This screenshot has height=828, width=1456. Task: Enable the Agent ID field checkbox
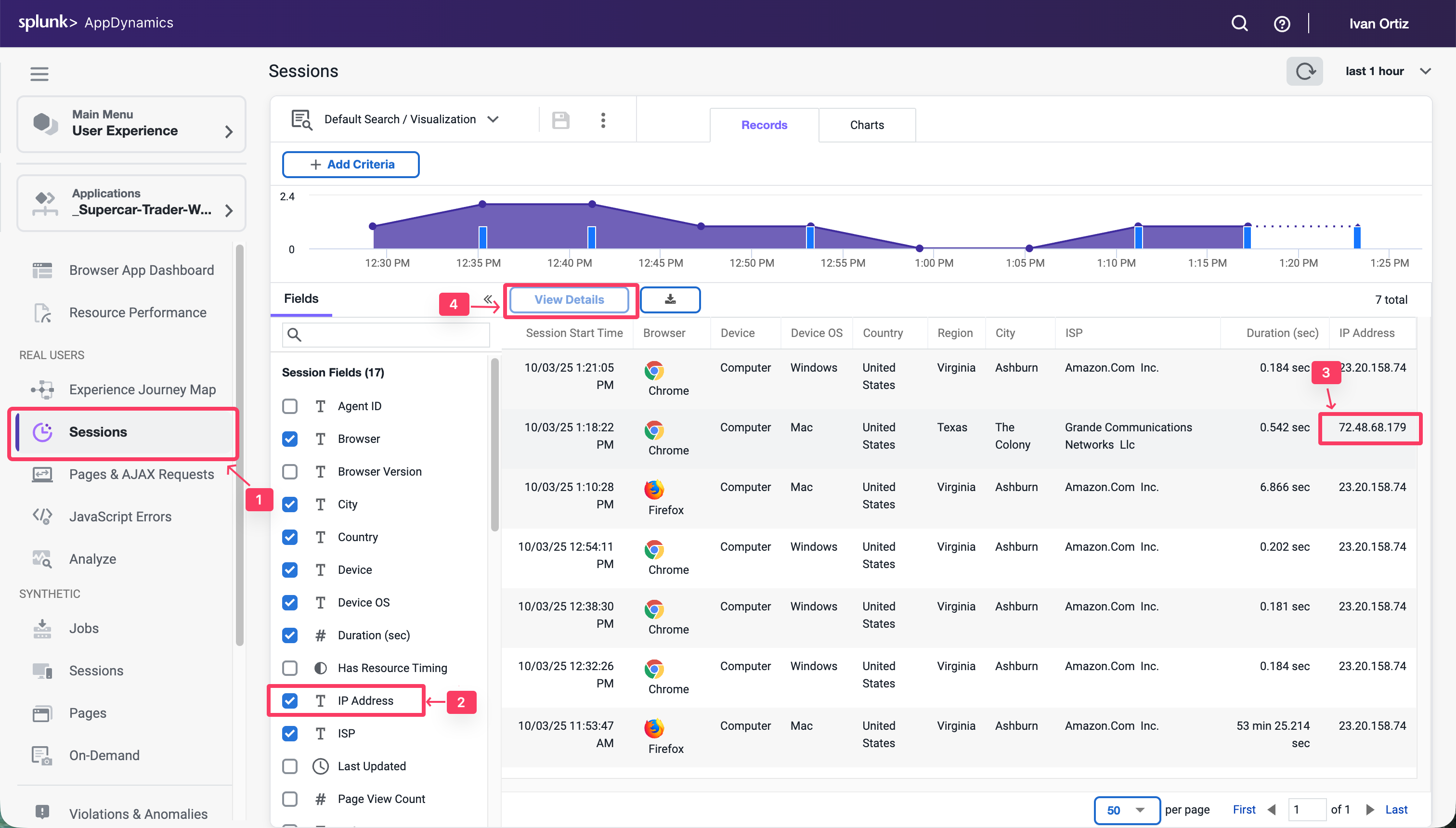pyautogui.click(x=290, y=406)
